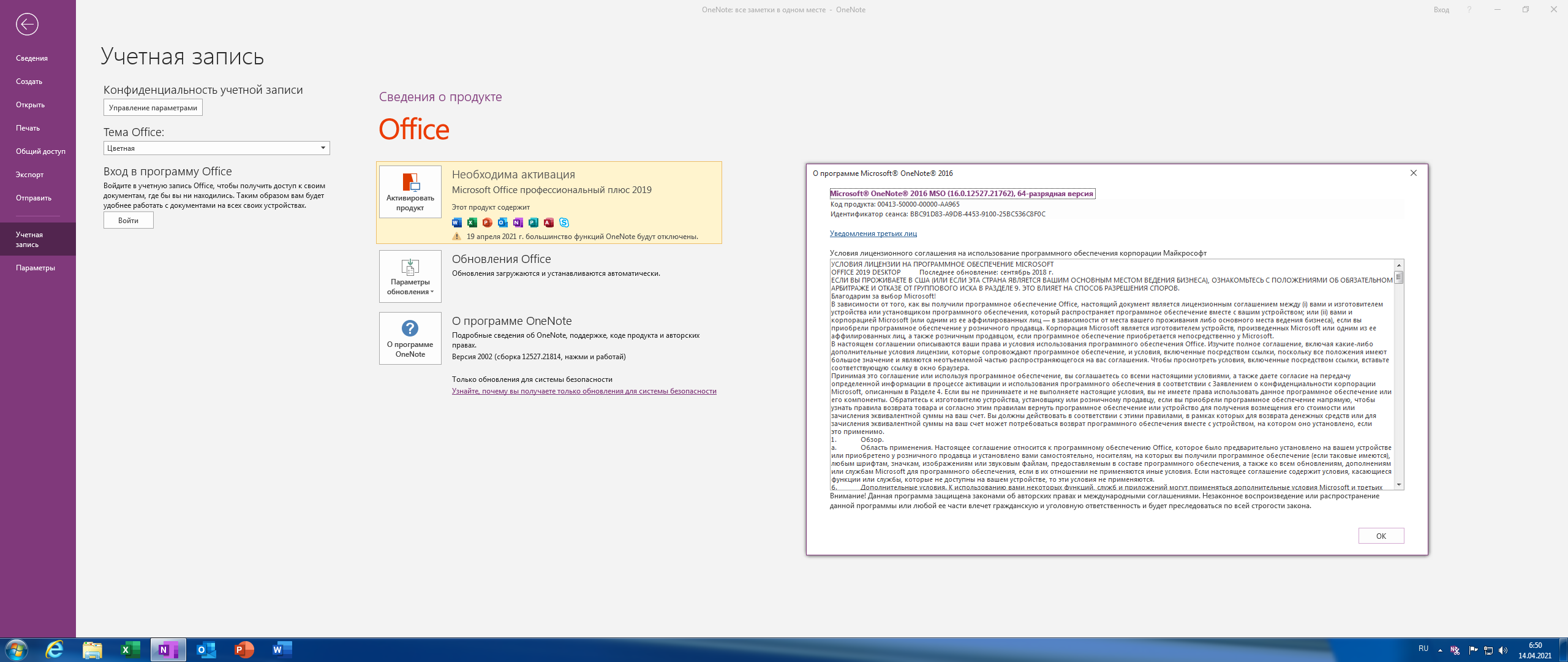
Task: Click the Word icon in product contents
Action: click(457, 223)
